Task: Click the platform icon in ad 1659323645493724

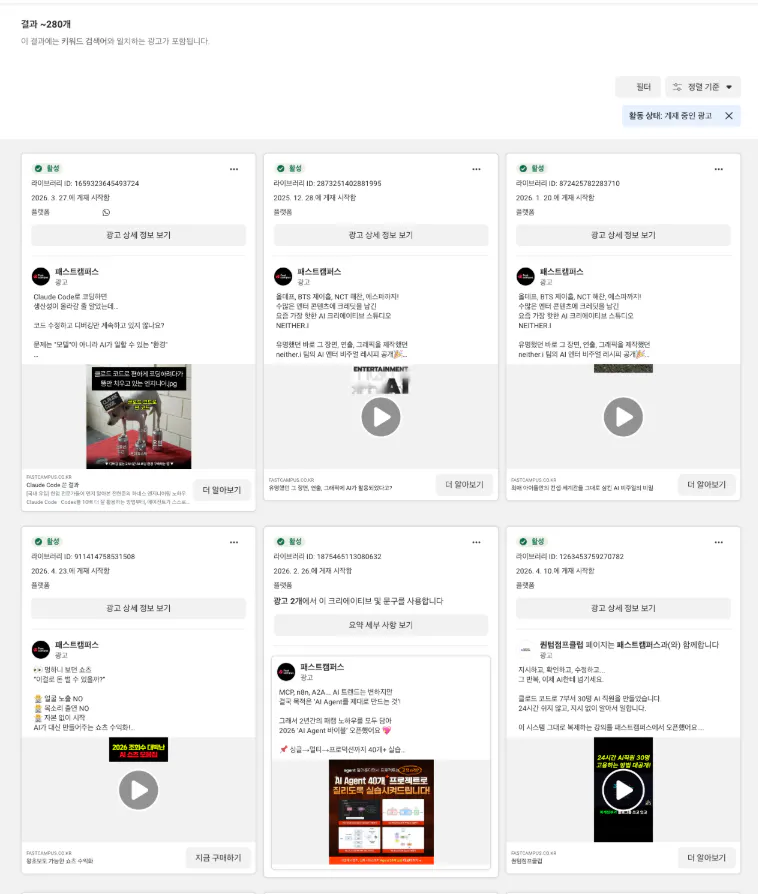Action: [x=106, y=213]
